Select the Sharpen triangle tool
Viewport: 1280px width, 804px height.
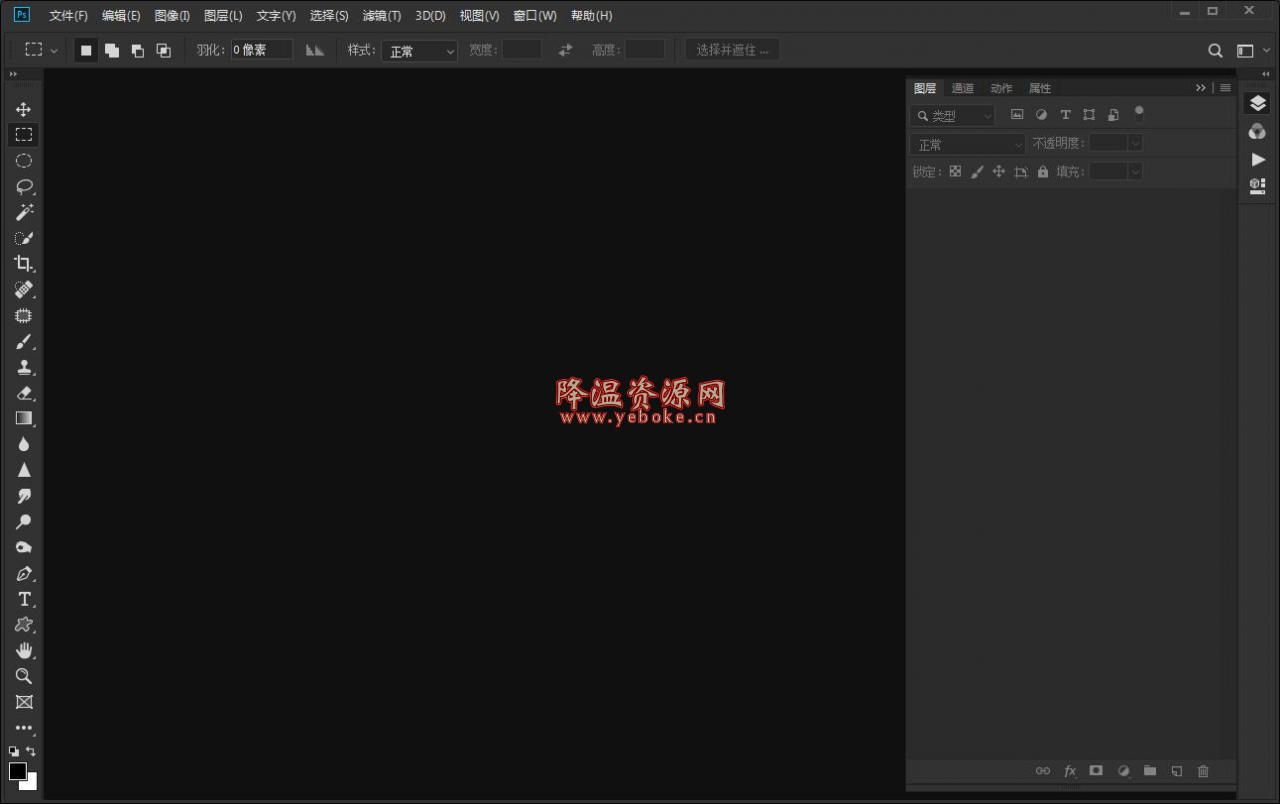(23, 470)
